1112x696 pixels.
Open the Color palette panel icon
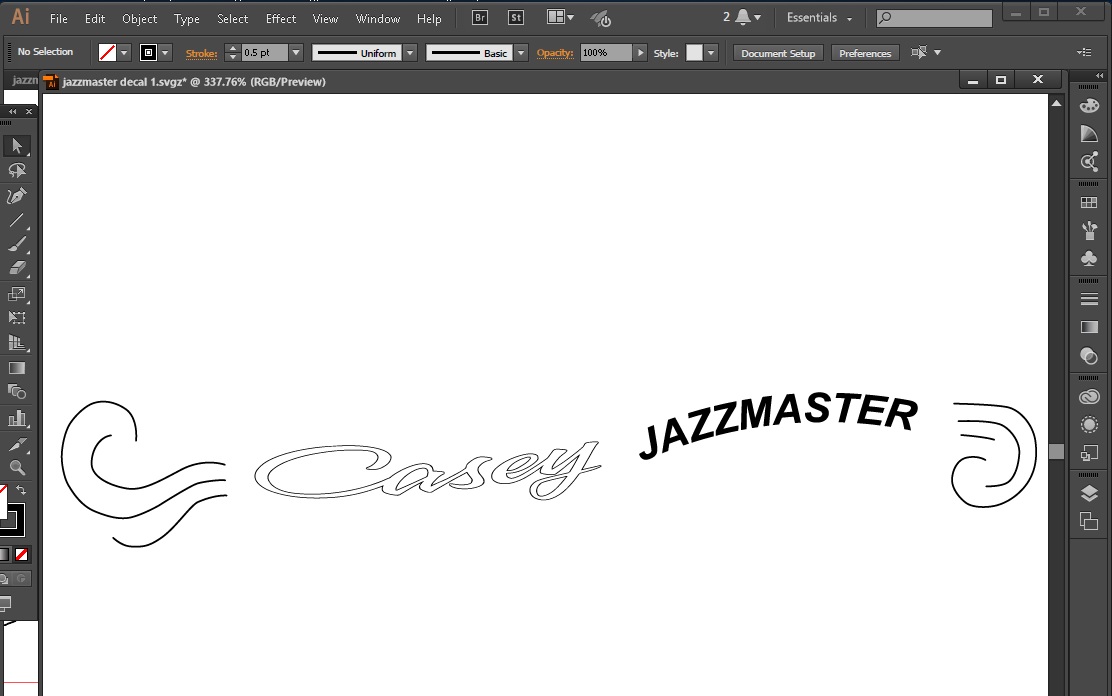[1089, 106]
